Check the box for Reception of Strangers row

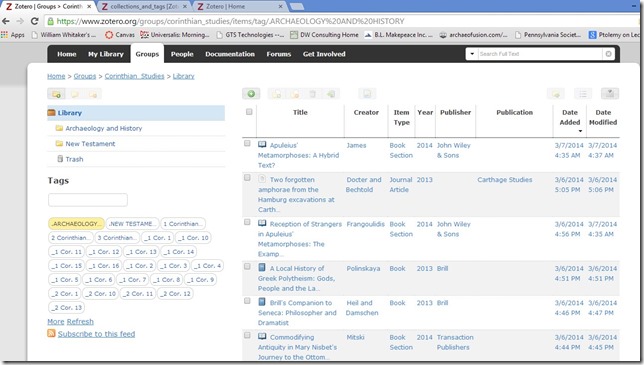pos(247,222)
